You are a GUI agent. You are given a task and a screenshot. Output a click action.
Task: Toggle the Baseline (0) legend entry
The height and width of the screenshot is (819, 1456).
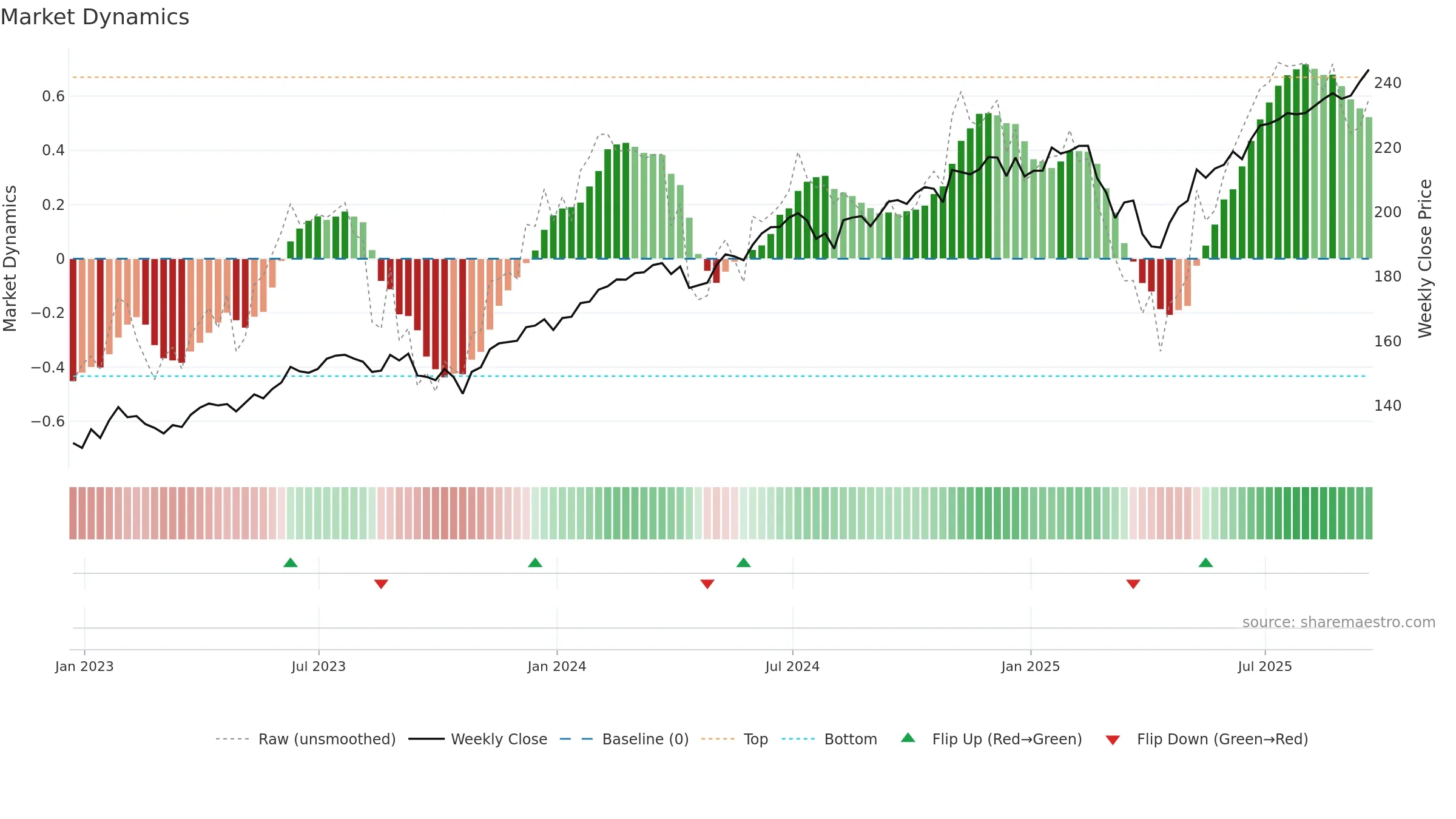pyautogui.click(x=624, y=739)
